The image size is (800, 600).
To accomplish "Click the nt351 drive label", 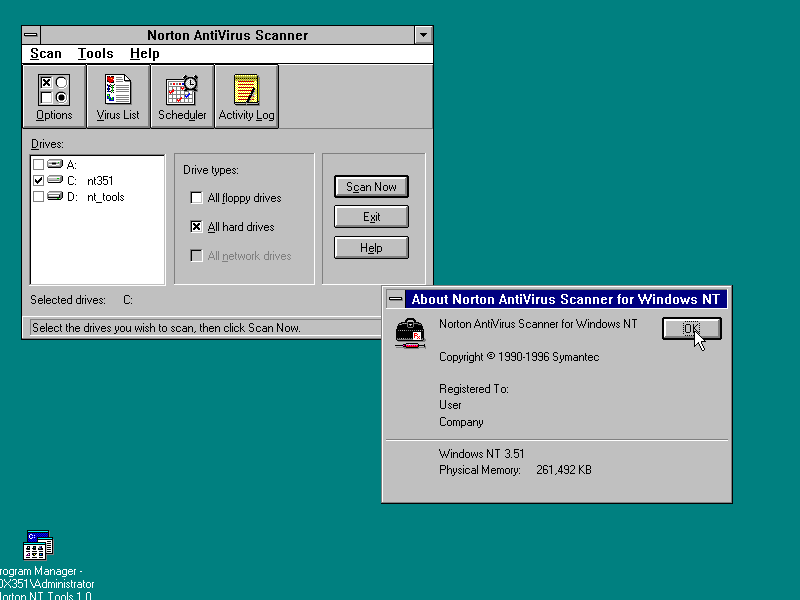I will coord(100,181).
